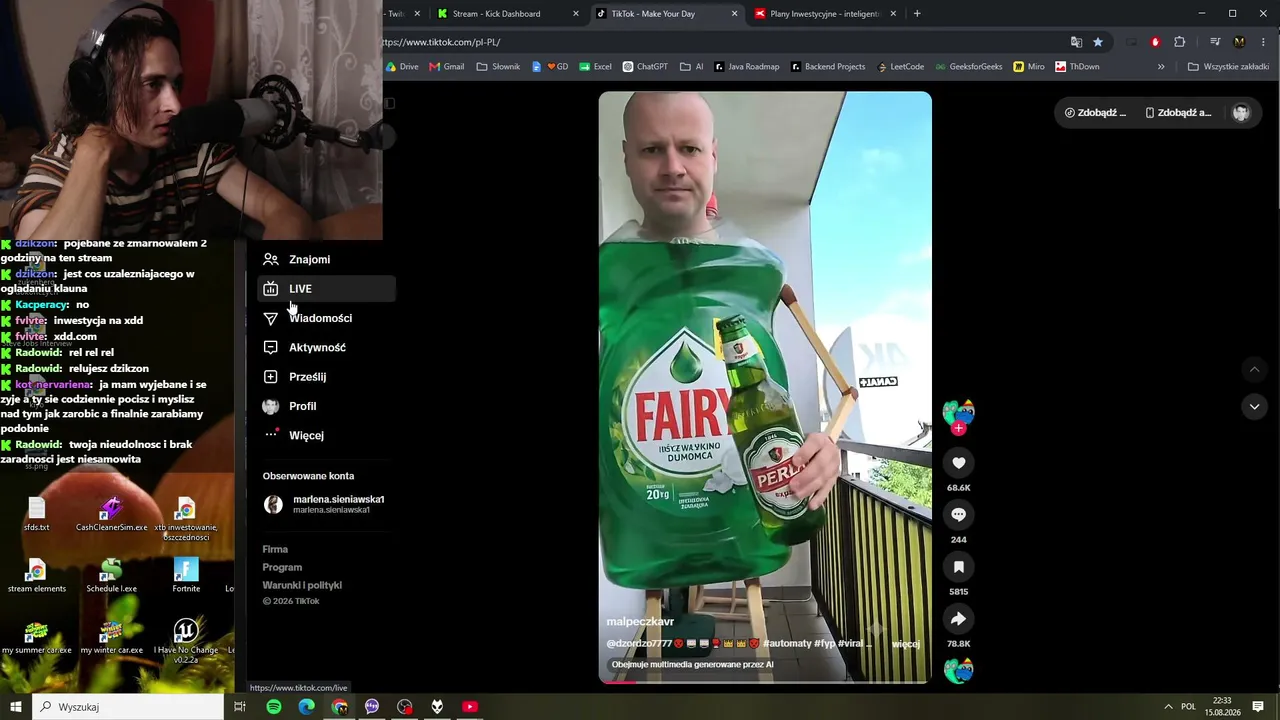Open Task View in the taskbar

coord(240,707)
